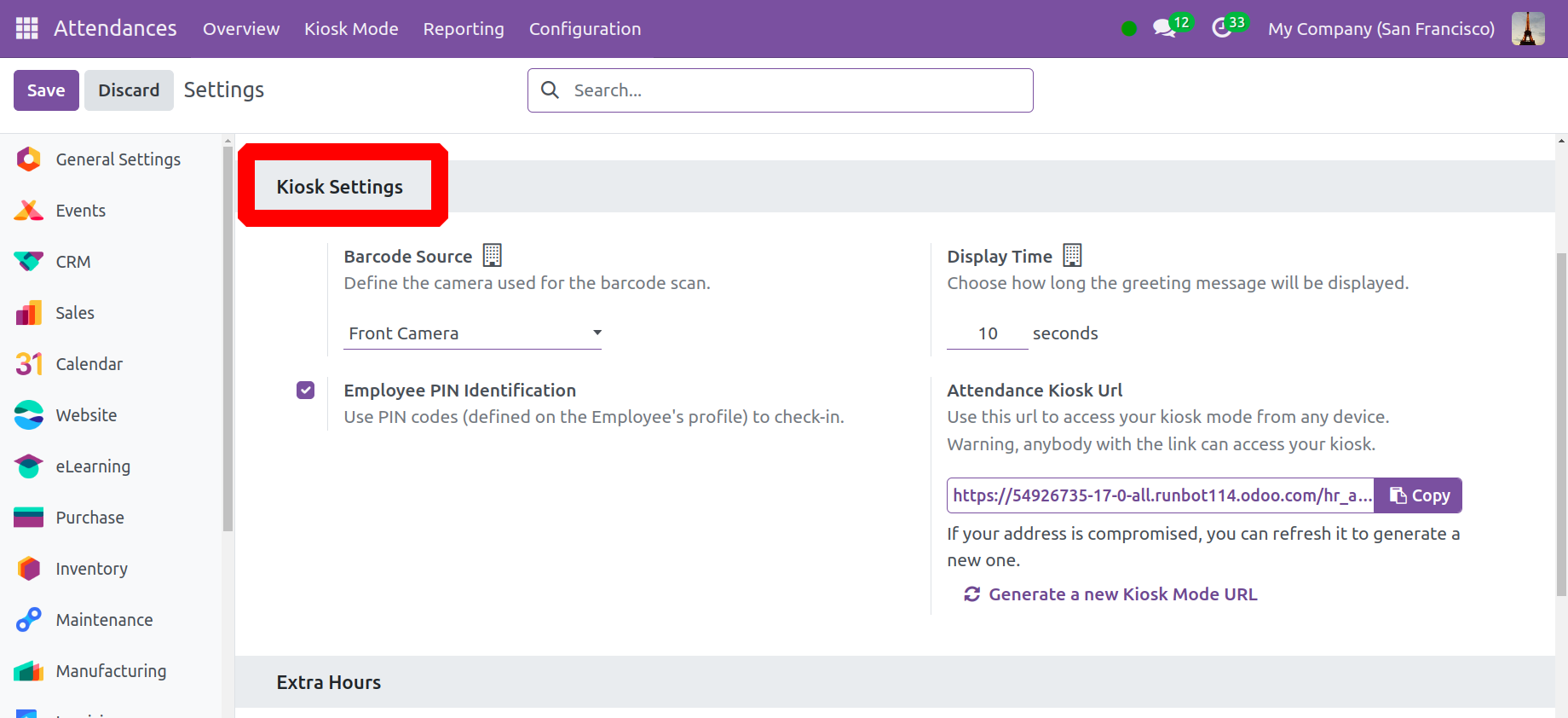Click the Display Time seconds field
Image resolution: width=1568 pixels, height=718 pixels.
click(x=987, y=333)
